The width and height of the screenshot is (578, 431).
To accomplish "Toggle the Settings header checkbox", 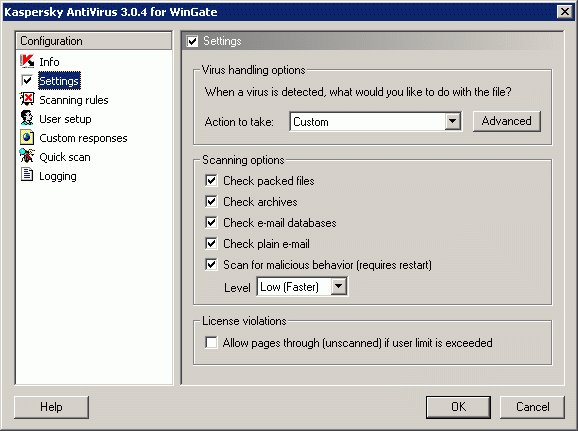I will point(192,41).
